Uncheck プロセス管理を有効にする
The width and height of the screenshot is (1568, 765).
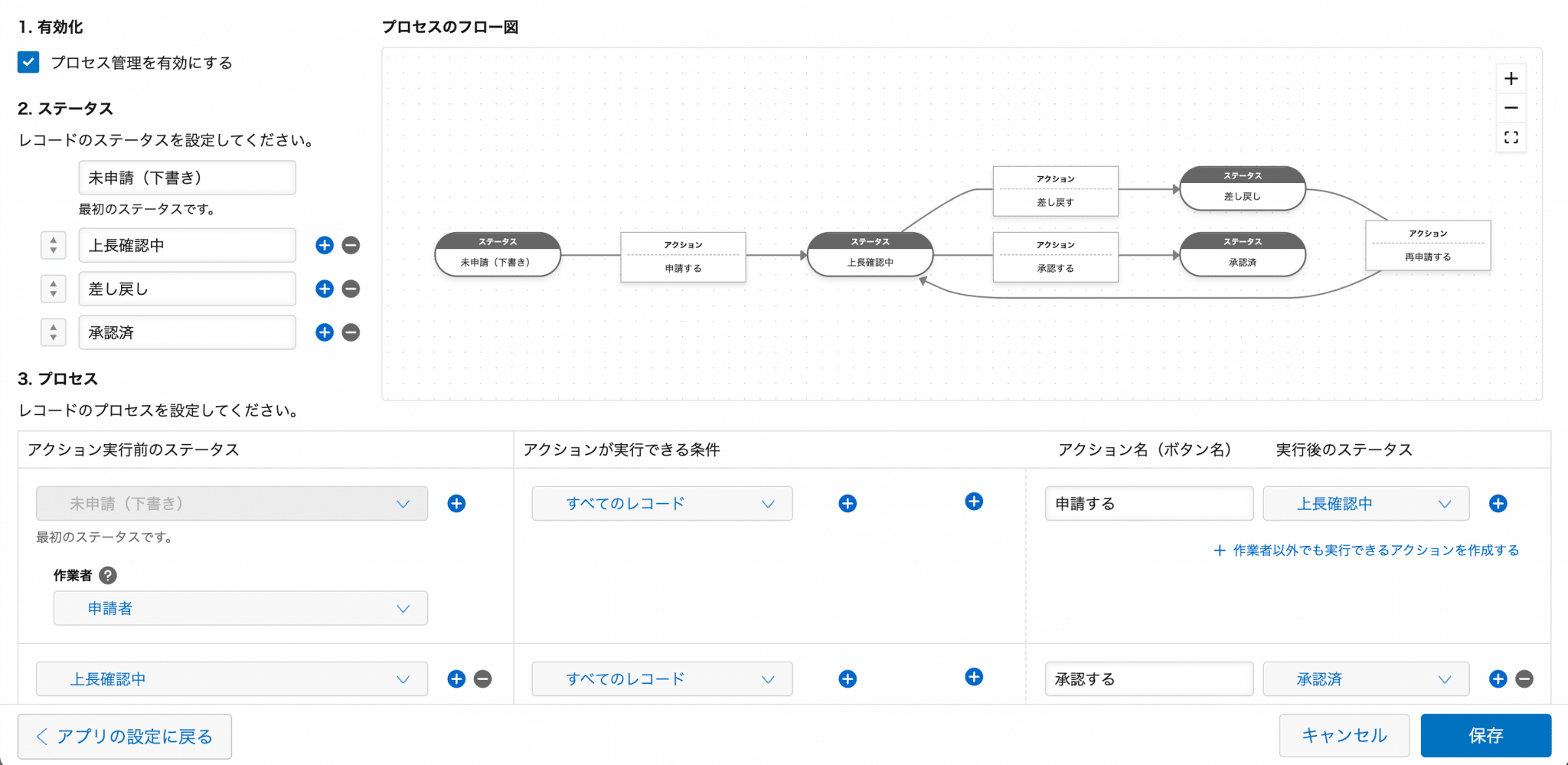click(x=28, y=62)
